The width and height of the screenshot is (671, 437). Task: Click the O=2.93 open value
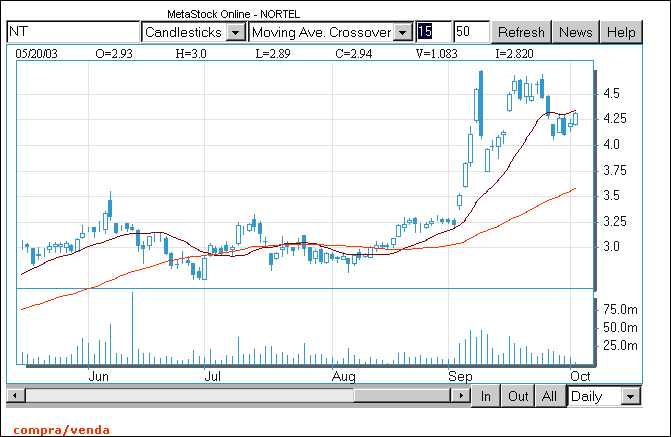pyautogui.click(x=114, y=54)
